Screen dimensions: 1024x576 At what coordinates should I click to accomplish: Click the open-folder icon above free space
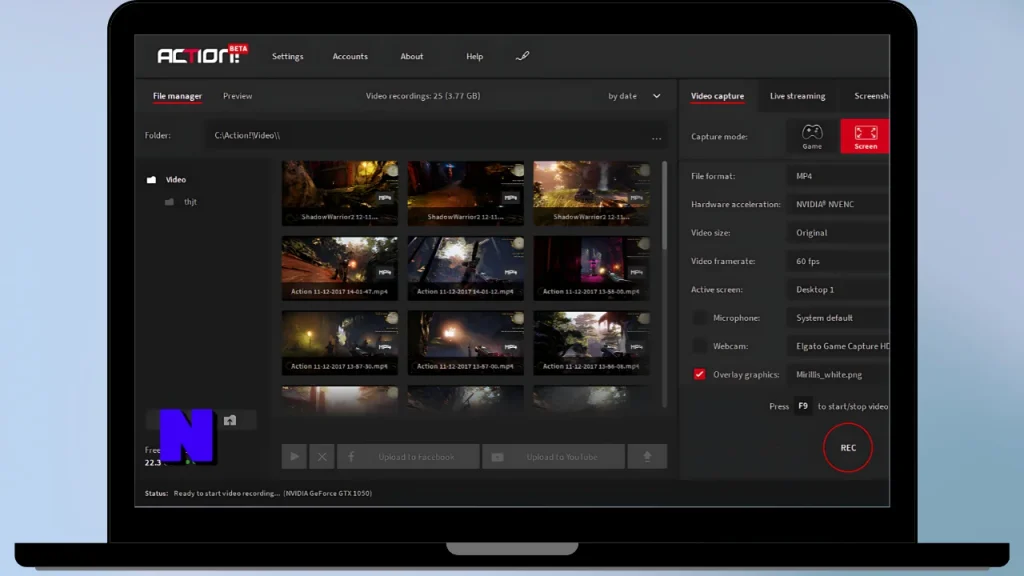(x=230, y=421)
